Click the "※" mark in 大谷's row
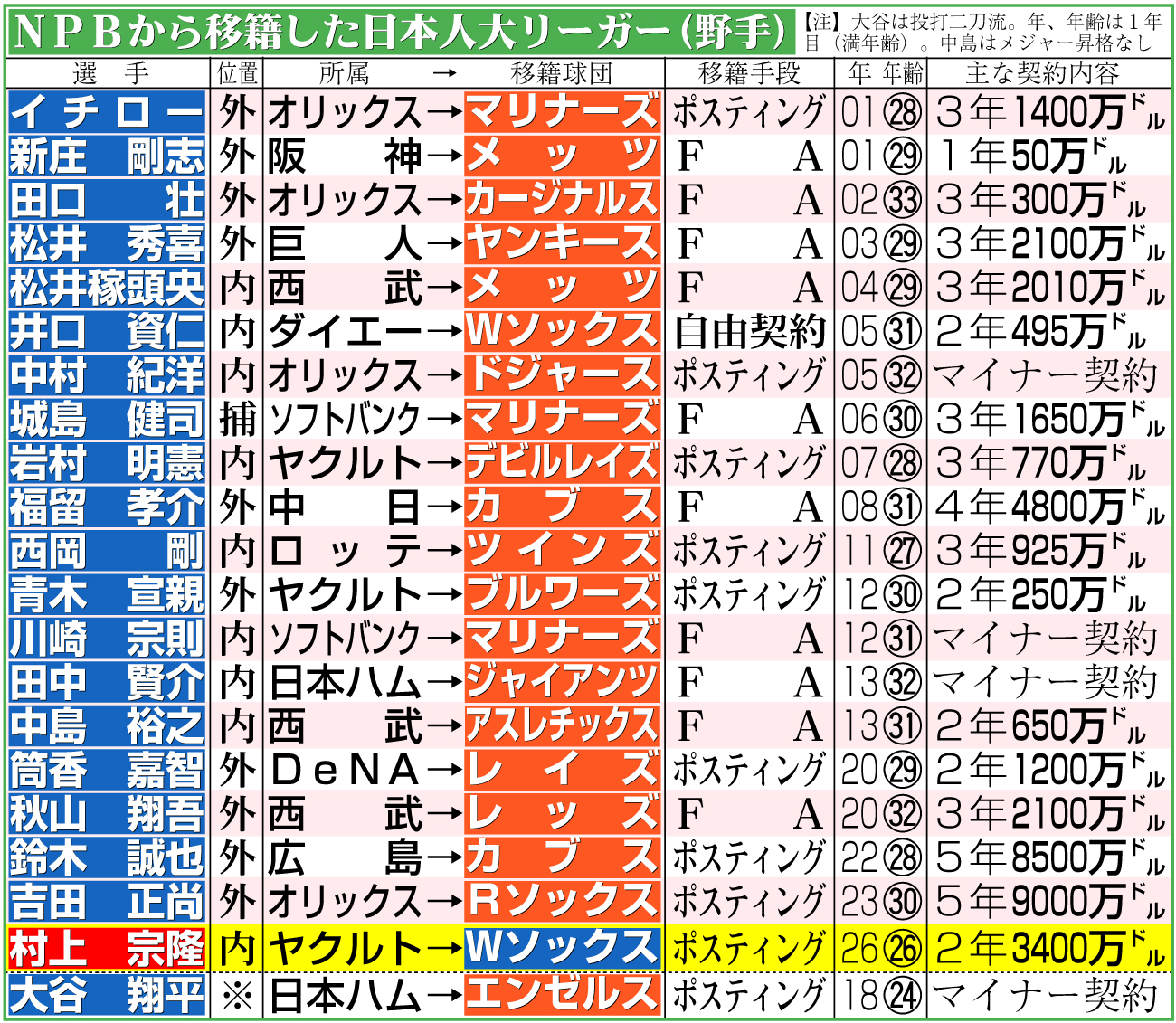This screenshot has width=1176, height=1023. click(238, 995)
